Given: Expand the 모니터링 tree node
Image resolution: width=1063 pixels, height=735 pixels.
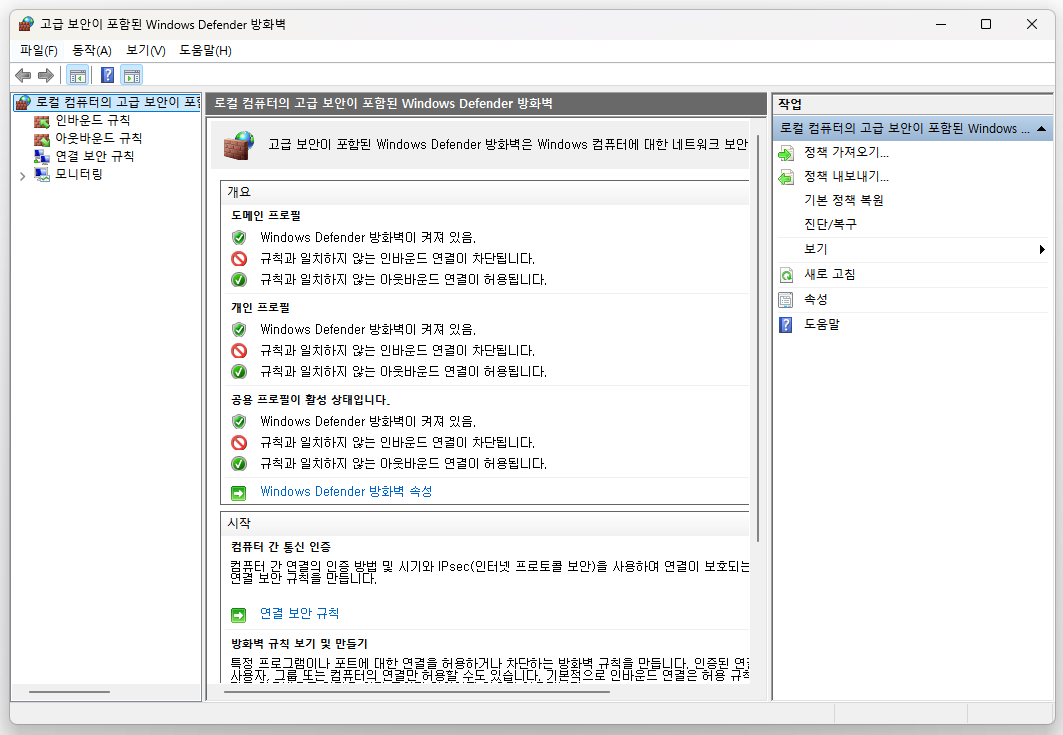Looking at the screenshot, I should pos(22,176).
